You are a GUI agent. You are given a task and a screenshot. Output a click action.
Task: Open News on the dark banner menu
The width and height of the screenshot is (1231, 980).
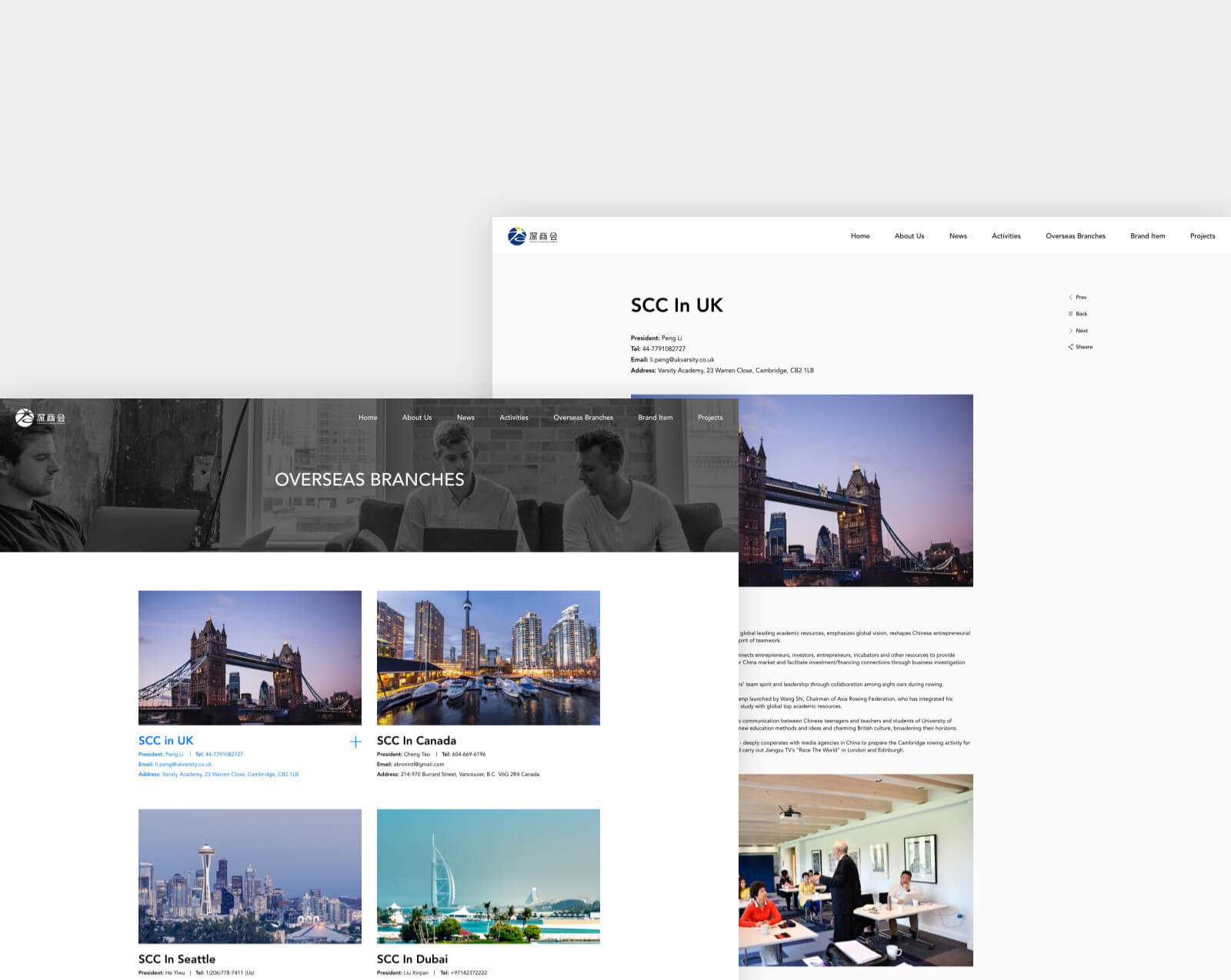tap(465, 418)
